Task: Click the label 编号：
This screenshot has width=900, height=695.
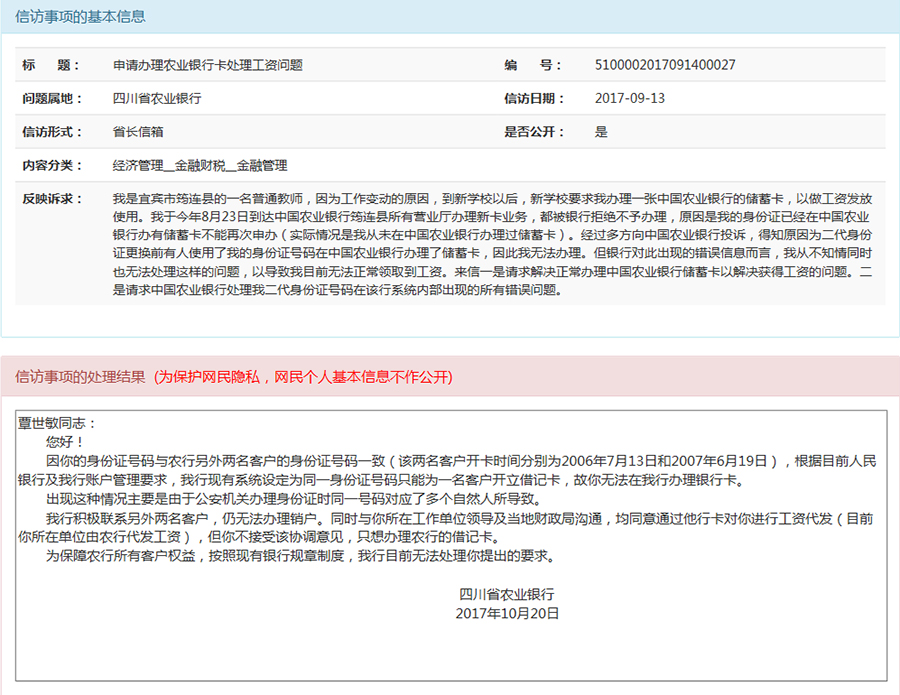Action: [533, 65]
